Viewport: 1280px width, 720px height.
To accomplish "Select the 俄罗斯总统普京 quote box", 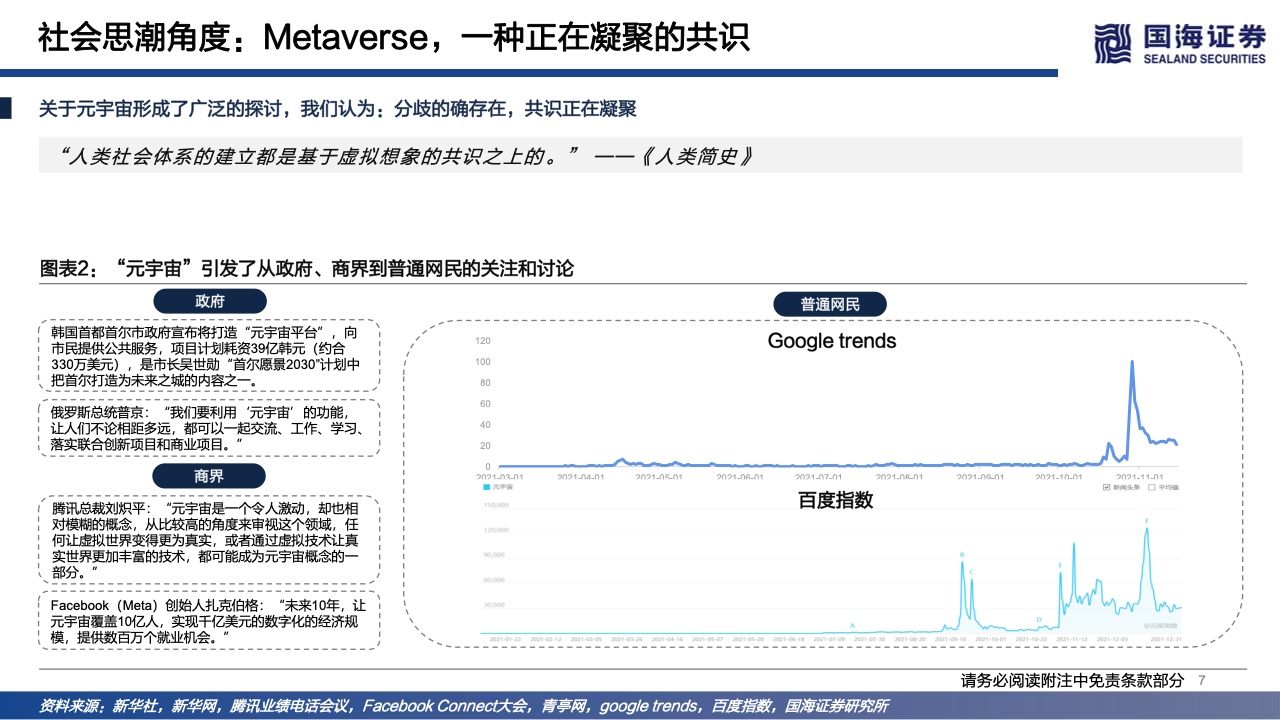I will pos(210,427).
